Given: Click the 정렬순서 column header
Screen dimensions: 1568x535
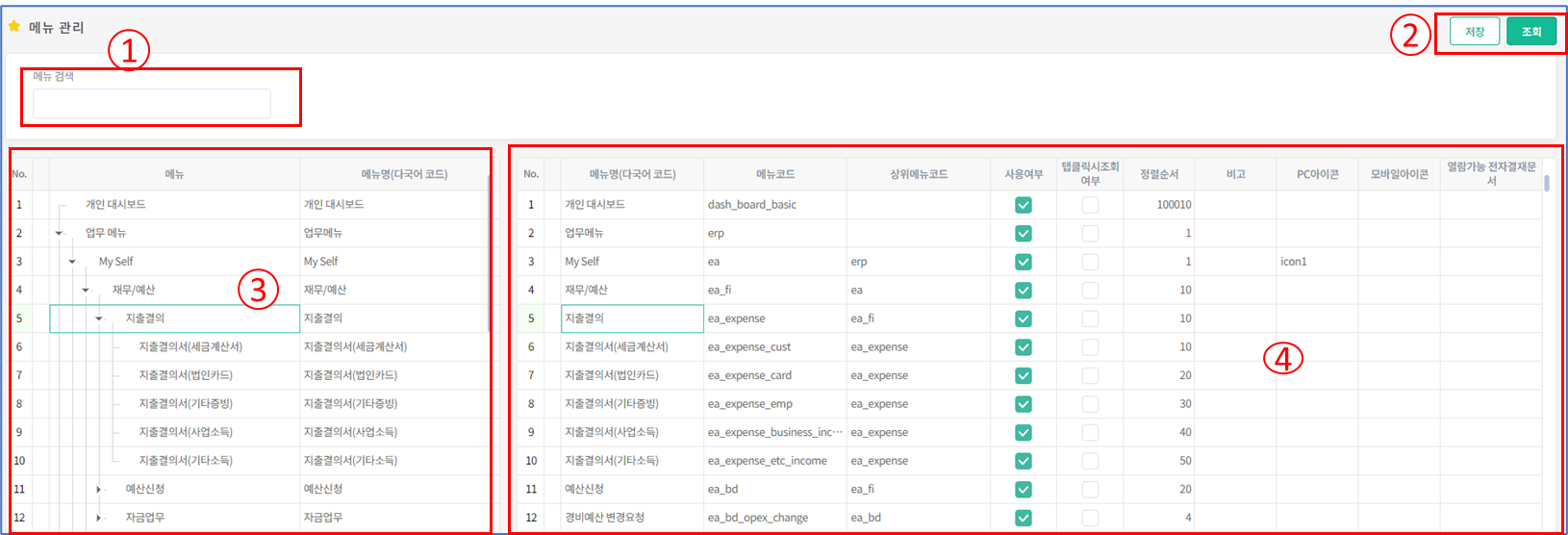Looking at the screenshot, I should 1159,174.
